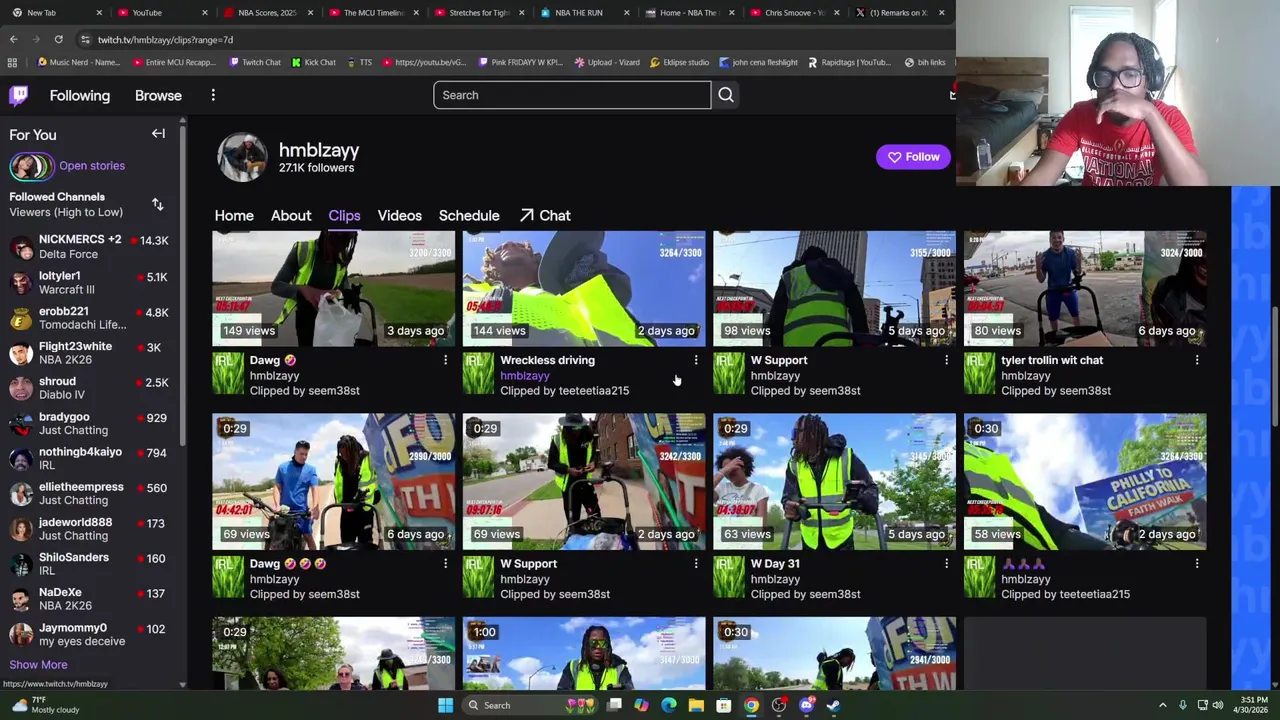
Task: Open loltyler1 channel in sidebar
Action: [x=92, y=283]
